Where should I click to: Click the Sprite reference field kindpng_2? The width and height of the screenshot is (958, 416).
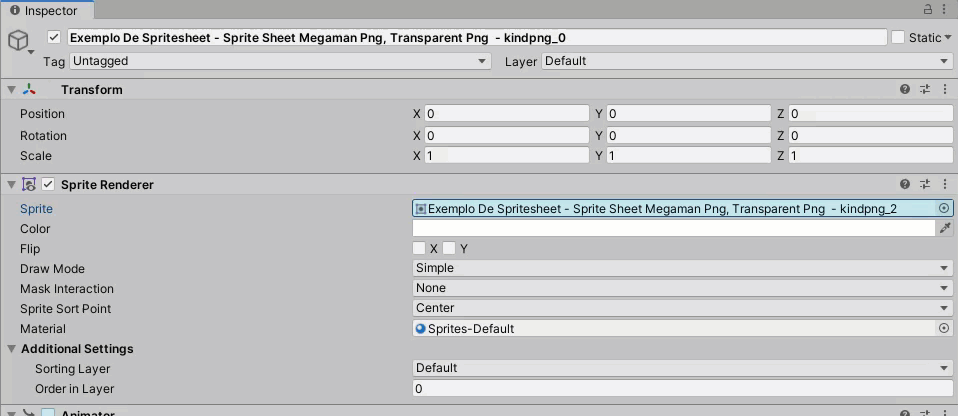(x=682, y=208)
